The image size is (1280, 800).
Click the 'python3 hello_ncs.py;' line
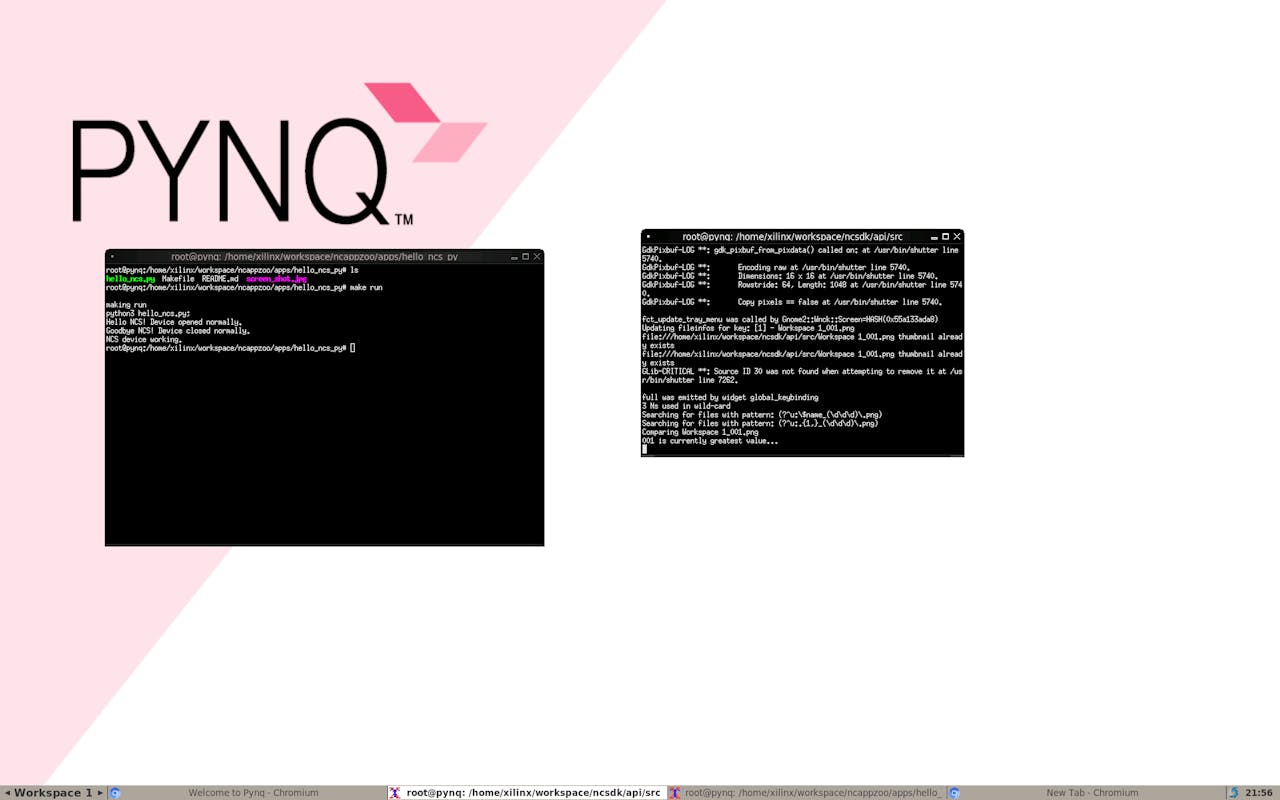pos(148,314)
